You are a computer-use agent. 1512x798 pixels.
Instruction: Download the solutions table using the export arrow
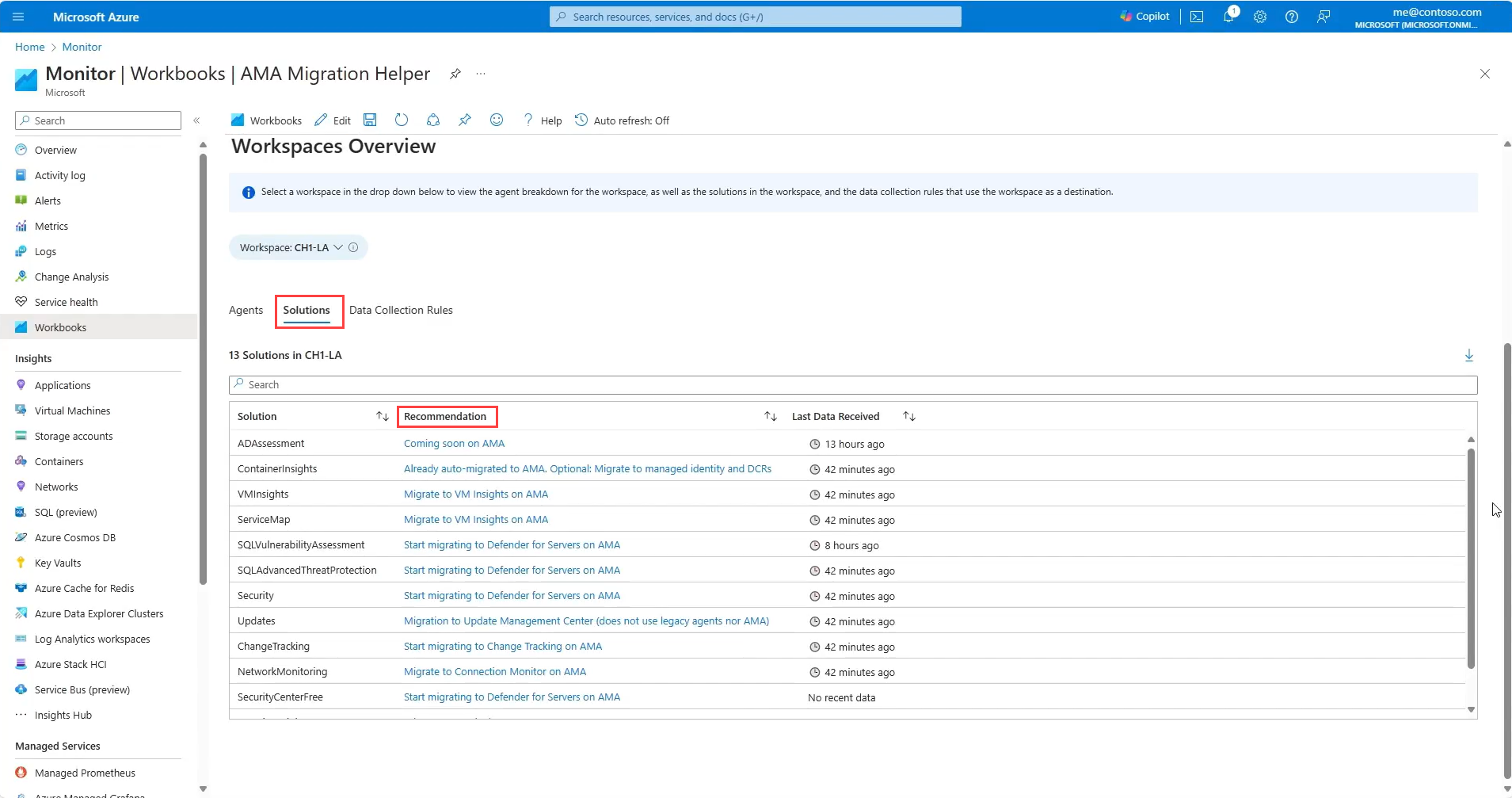click(1469, 356)
